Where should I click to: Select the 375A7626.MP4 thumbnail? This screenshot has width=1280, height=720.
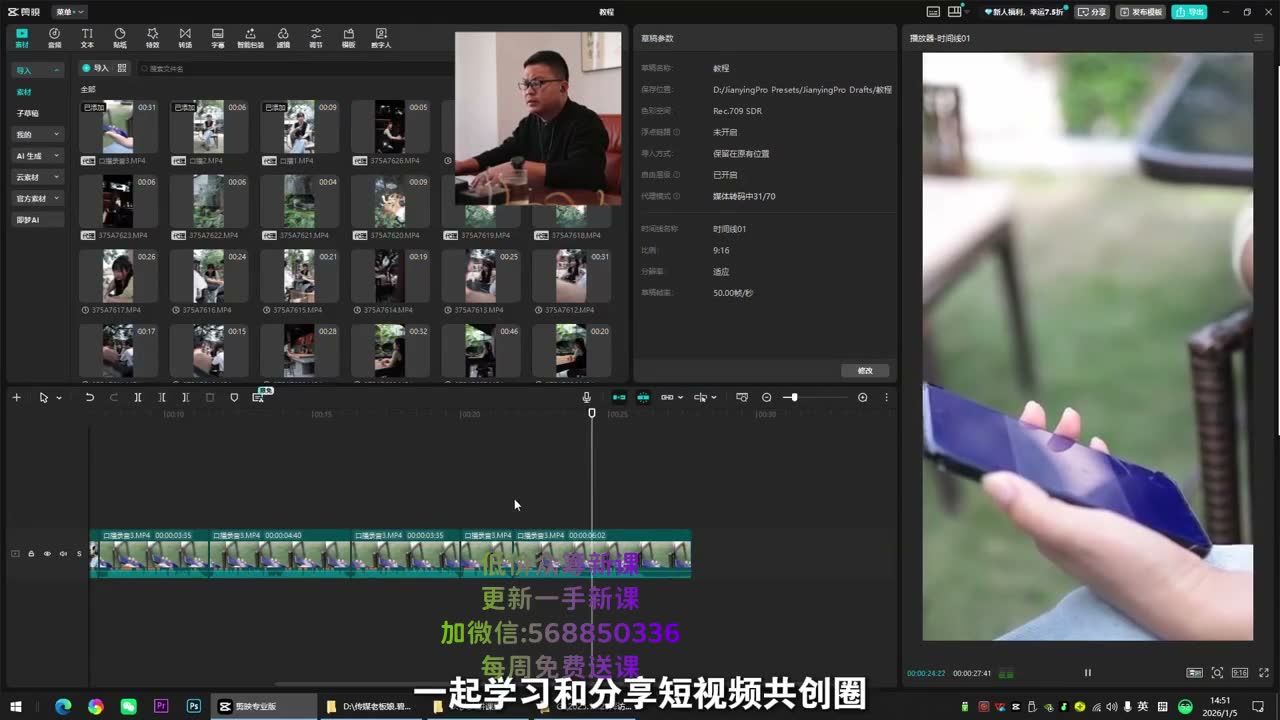(x=389, y=127)
